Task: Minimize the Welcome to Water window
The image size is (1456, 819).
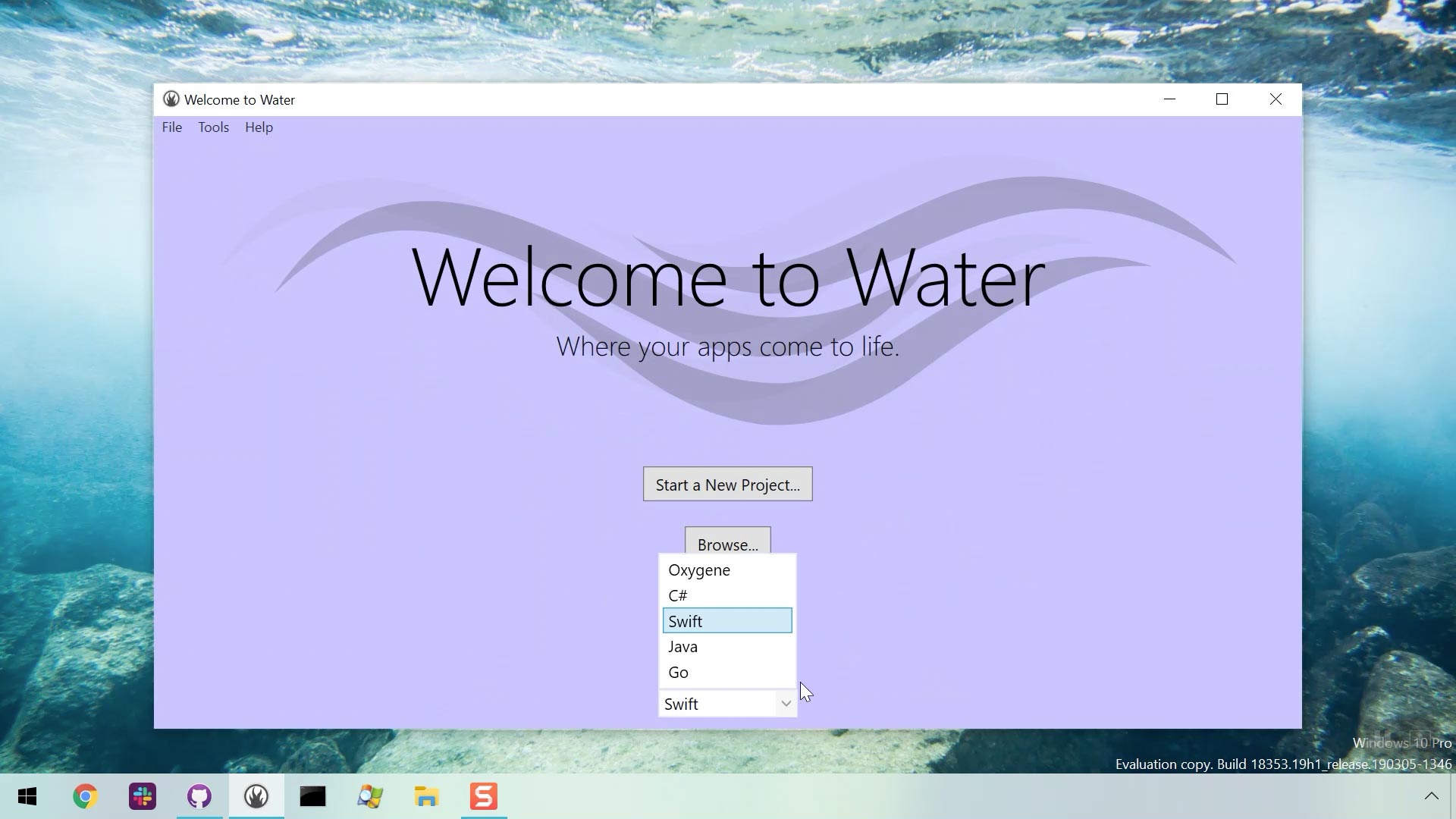Action: pos(1169,99)
